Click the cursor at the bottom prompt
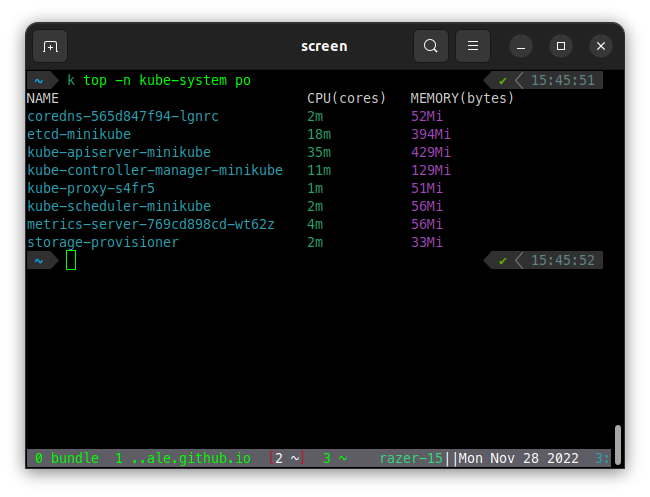 coord(71,260)
